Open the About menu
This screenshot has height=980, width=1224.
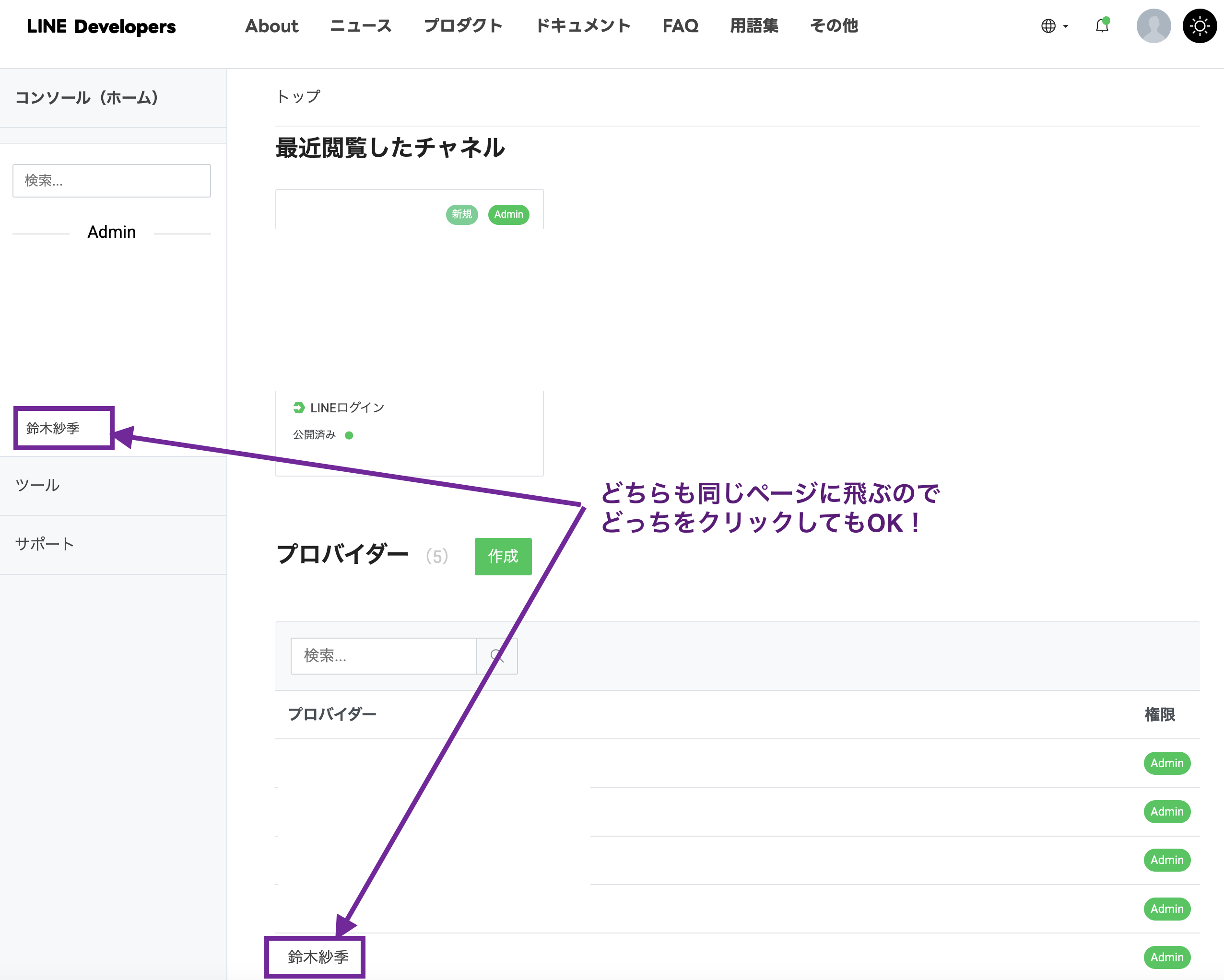(x=271, y=26)
